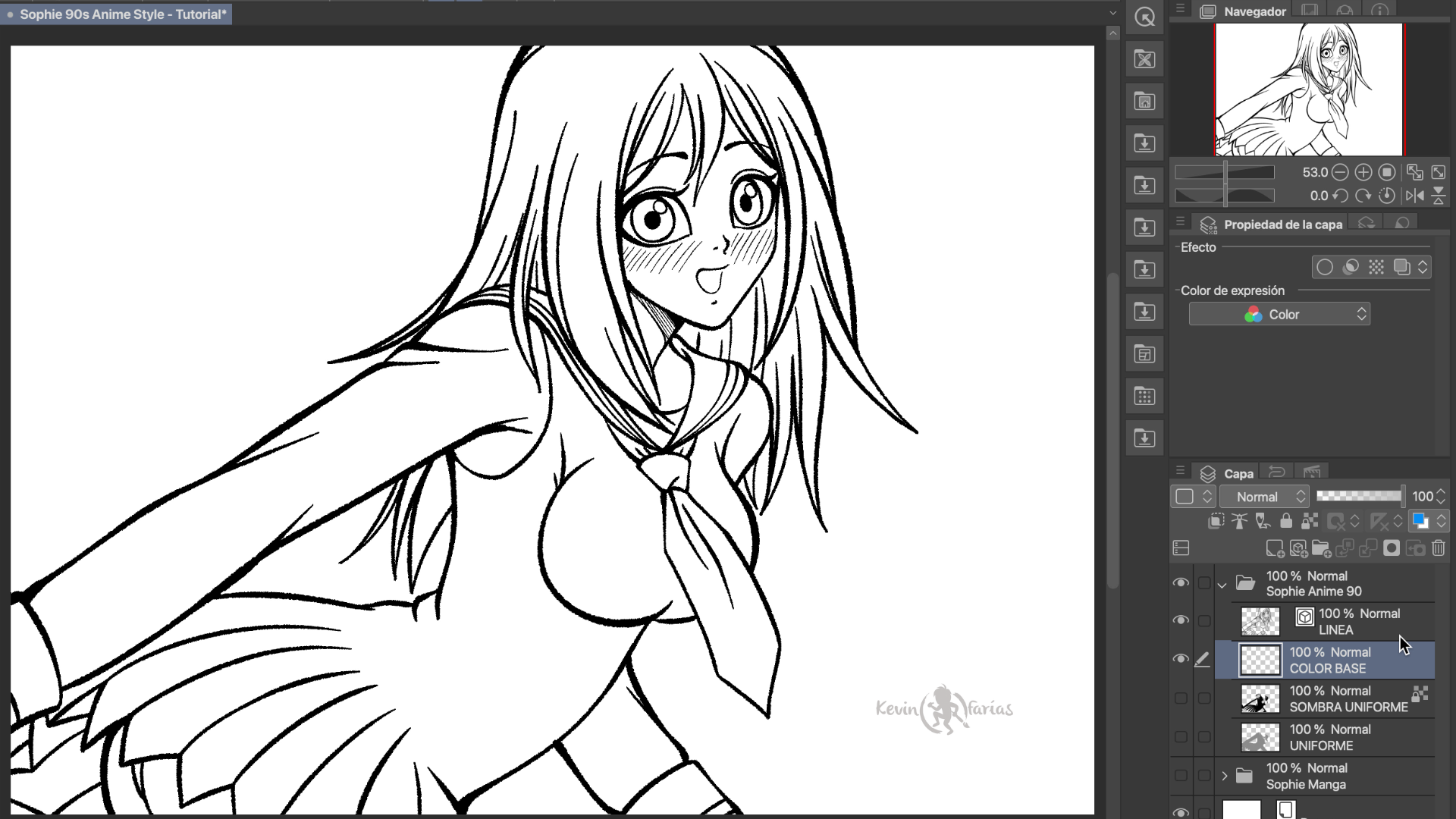Click the lock layer padlock icon
Screen dimensions: 1456x819
point(1286,521)
